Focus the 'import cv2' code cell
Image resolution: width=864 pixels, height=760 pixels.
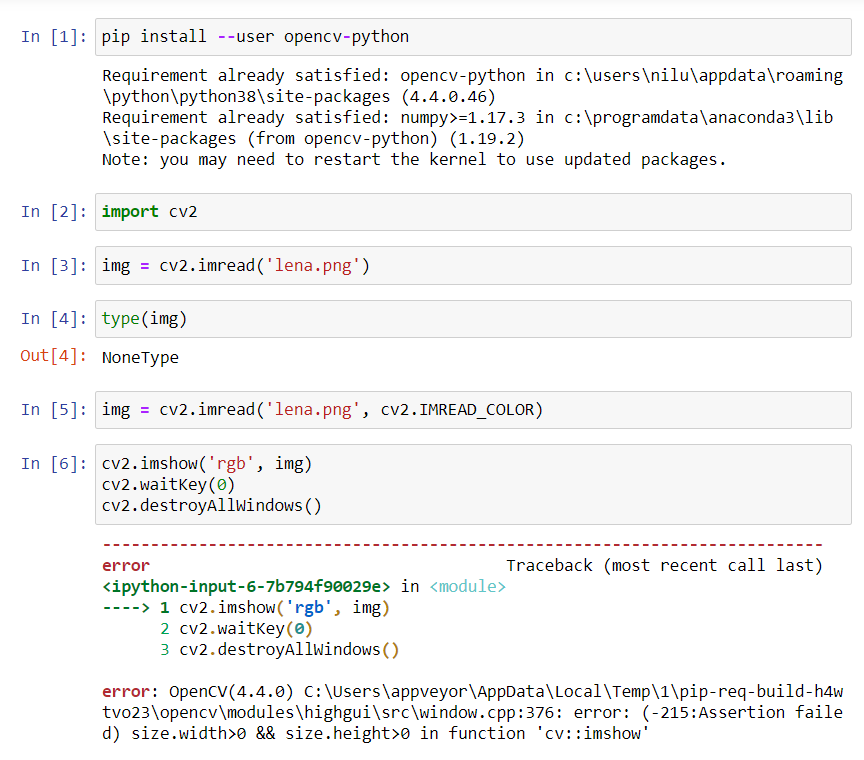click(473, 212)
